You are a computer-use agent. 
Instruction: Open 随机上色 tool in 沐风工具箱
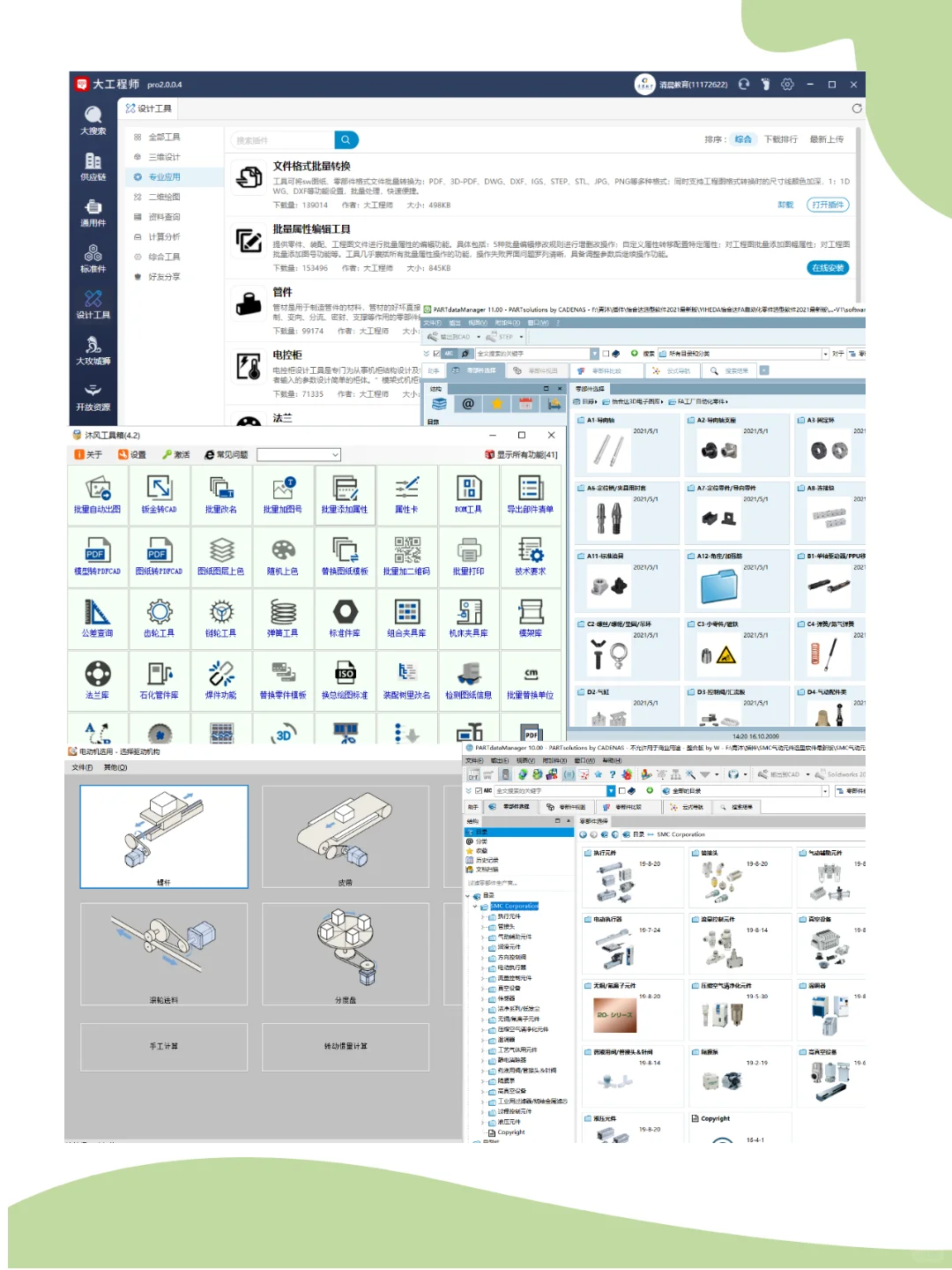coord(283,557)
